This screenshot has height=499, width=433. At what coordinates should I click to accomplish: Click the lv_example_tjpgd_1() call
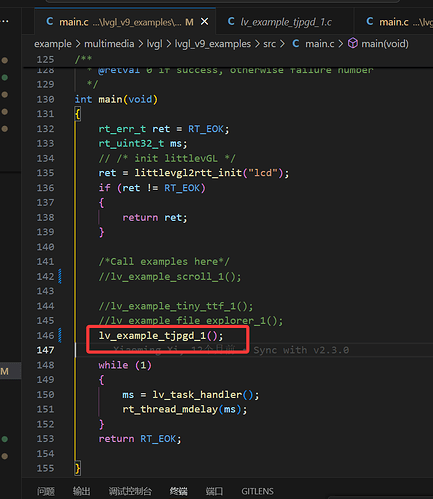click(x=161, y=336)
